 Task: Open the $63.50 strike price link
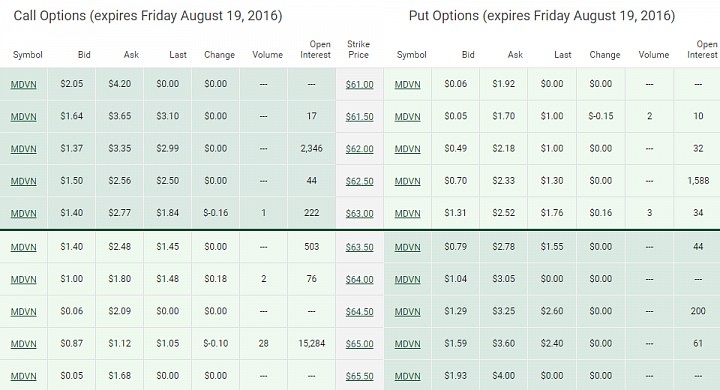coord(359,247)
